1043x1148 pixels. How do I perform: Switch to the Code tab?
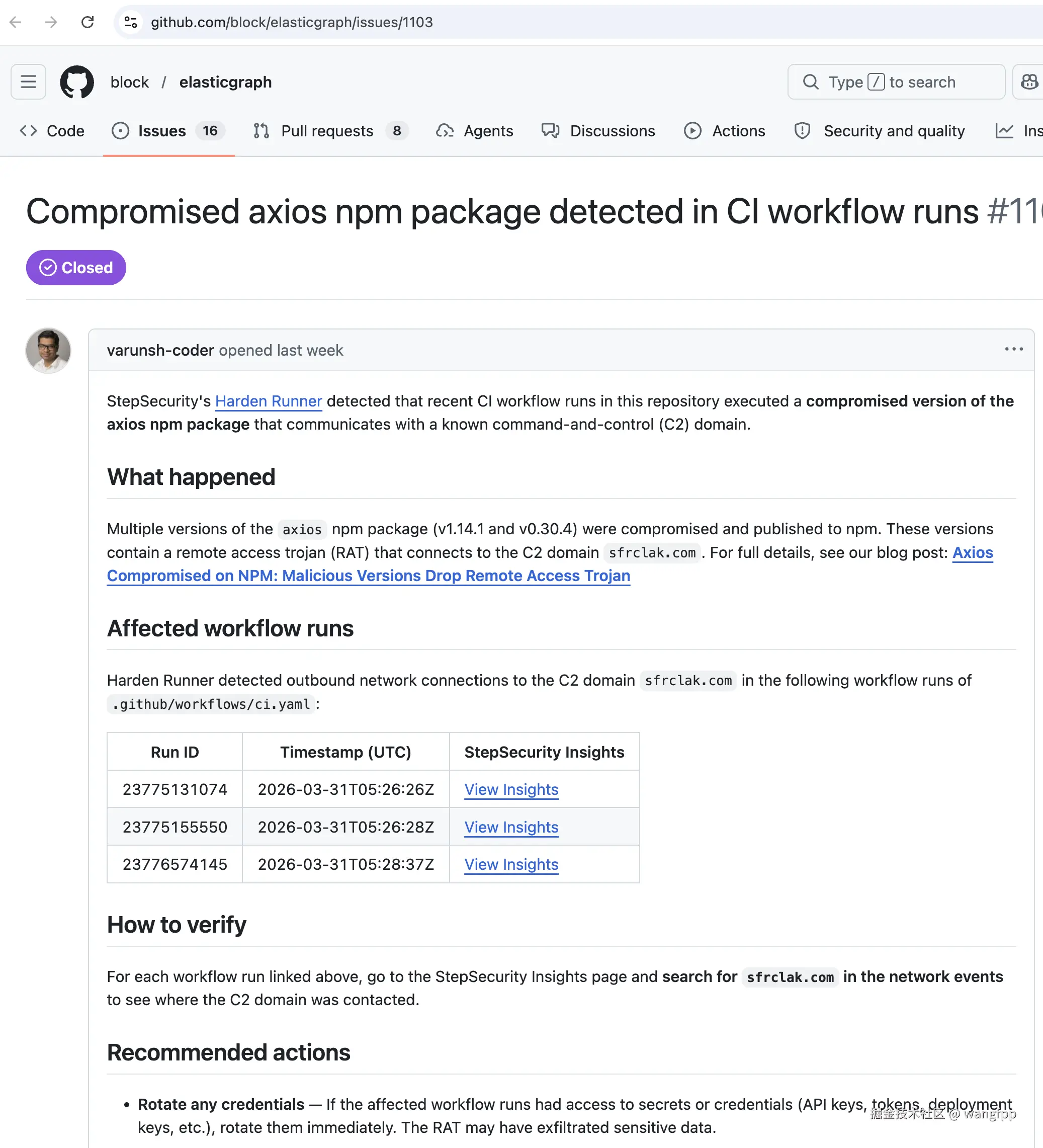(x=52, y=131)
